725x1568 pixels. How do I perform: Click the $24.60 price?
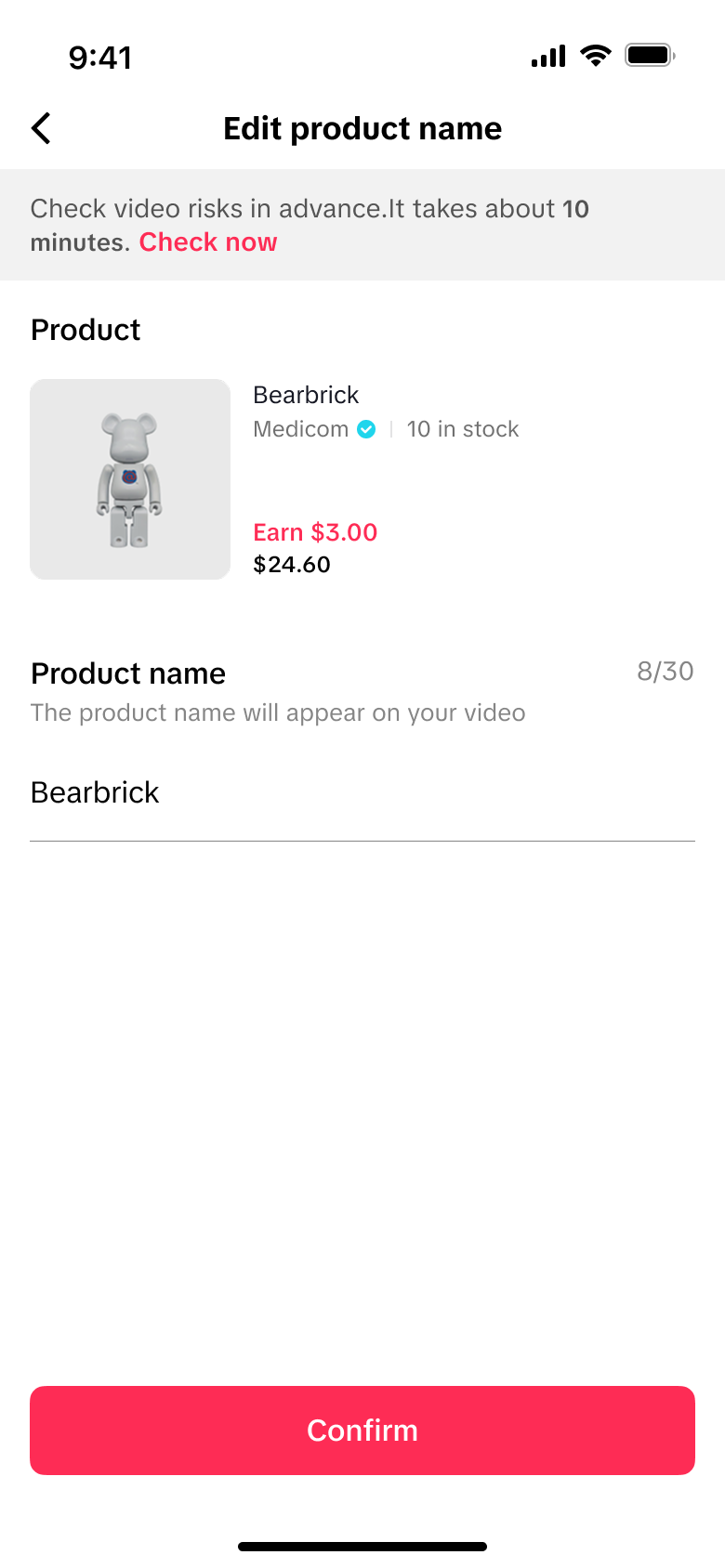tap(292, 565)
